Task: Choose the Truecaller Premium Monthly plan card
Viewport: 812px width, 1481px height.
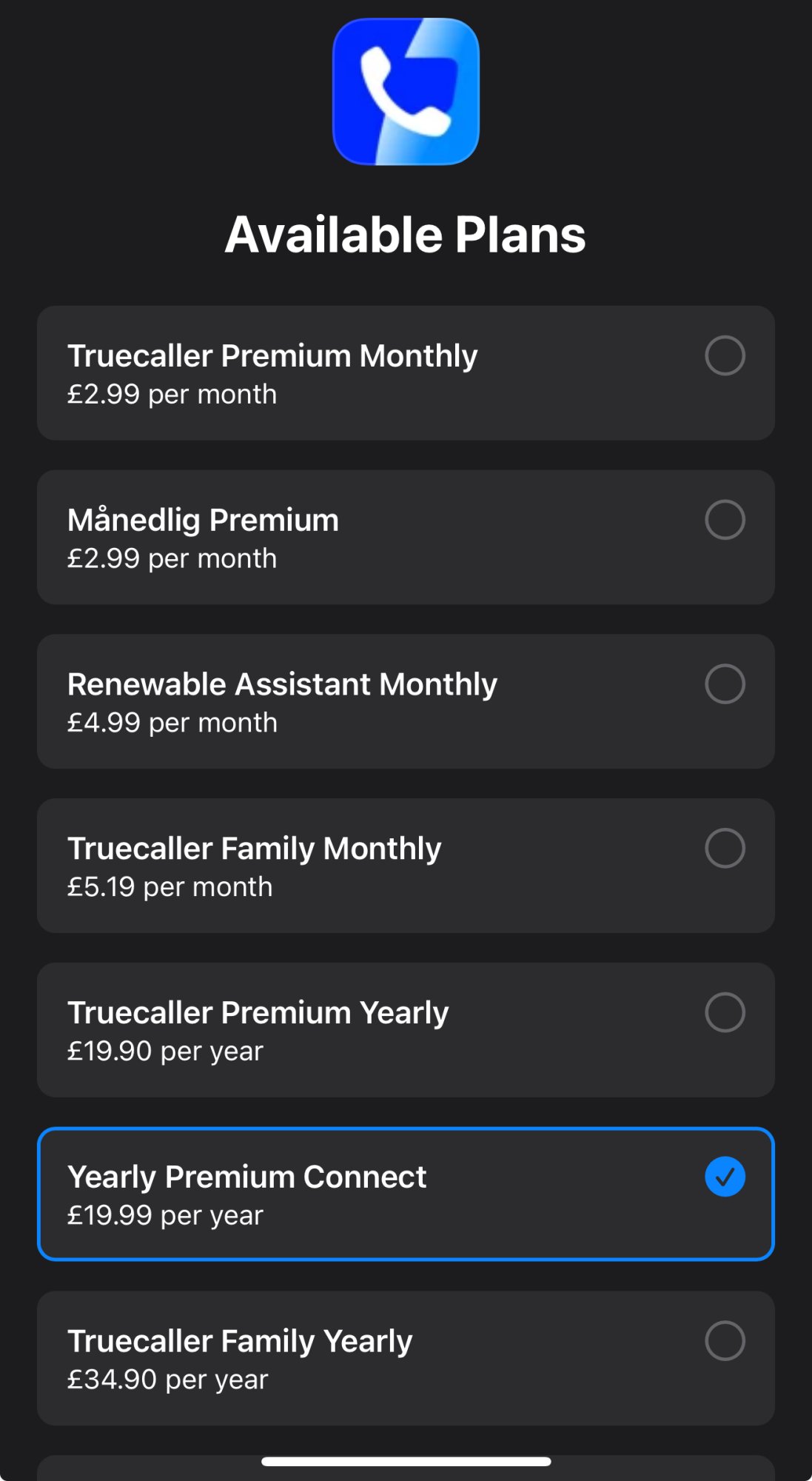Action: 406,373
